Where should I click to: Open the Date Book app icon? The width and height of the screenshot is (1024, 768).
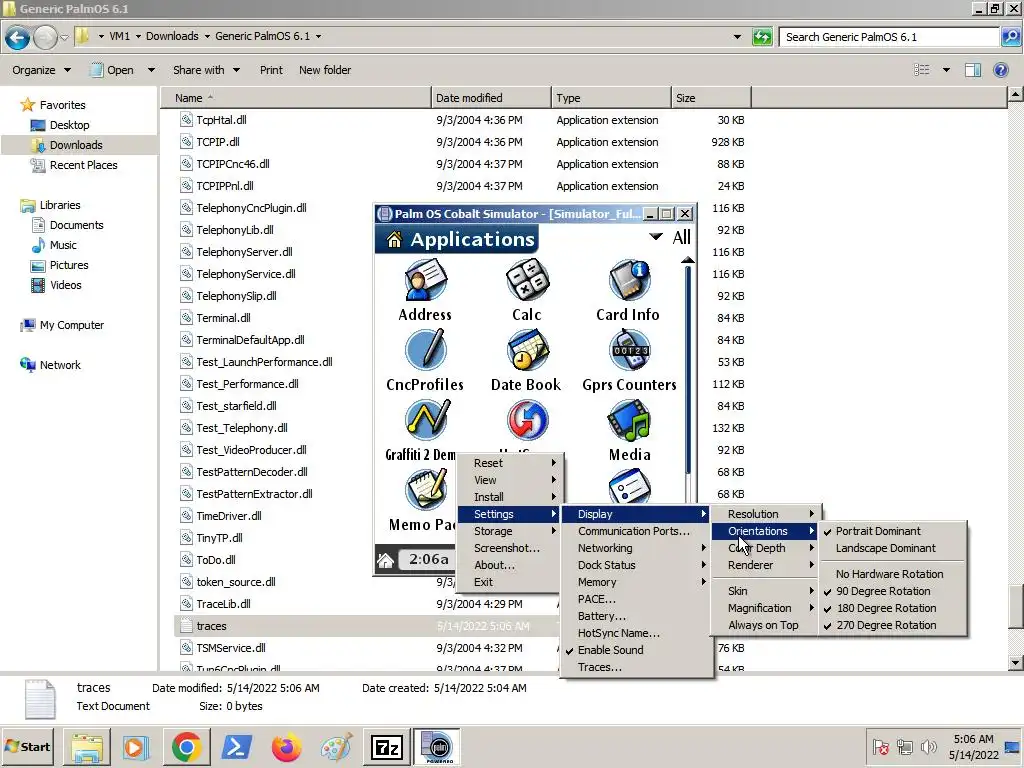coord(527,351)
